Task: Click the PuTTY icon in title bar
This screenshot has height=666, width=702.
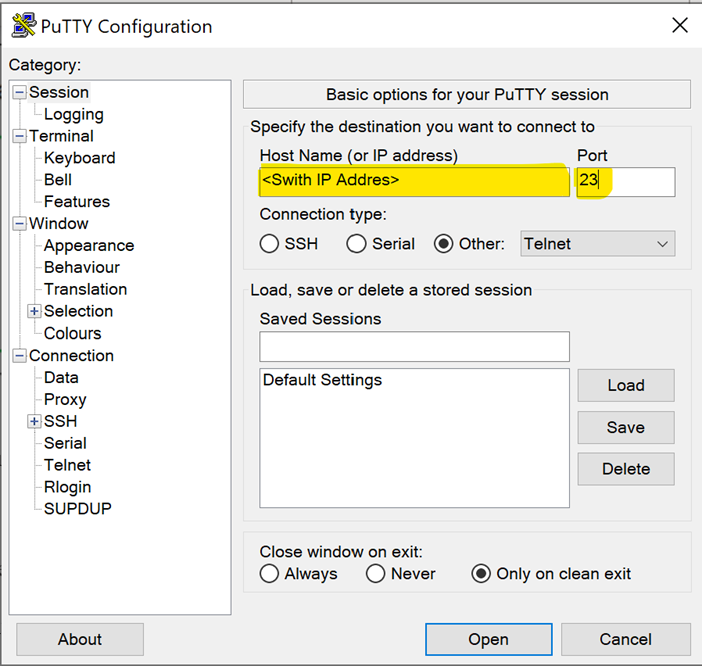Action: pyautogui.click(x=23, y=25)
